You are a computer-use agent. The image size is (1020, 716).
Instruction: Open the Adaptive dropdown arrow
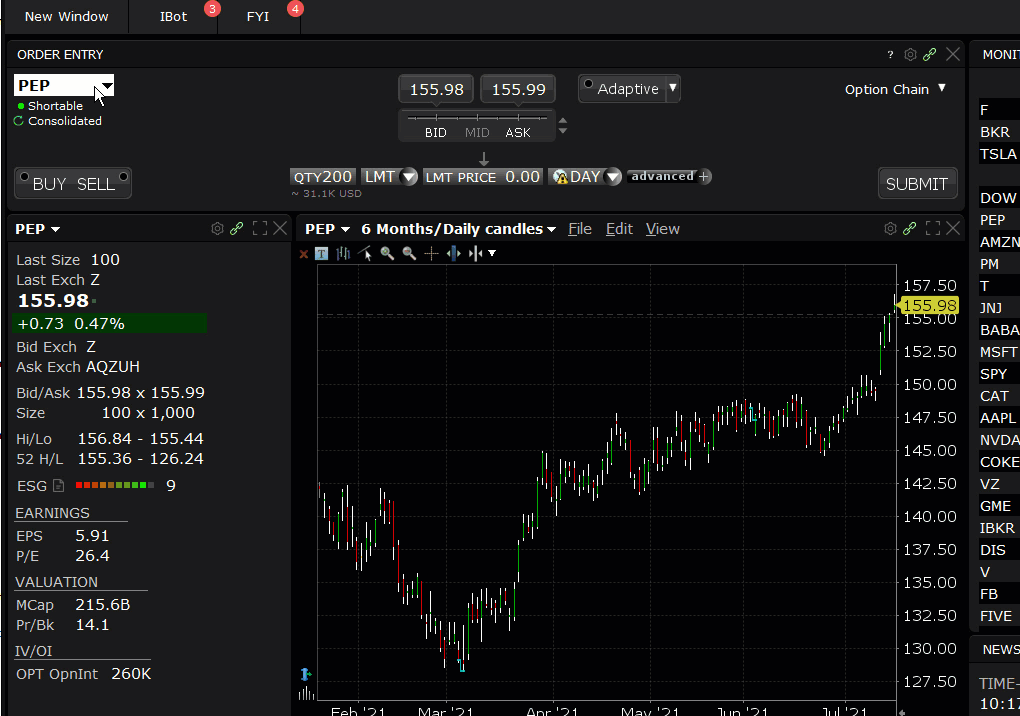point(673,88)
